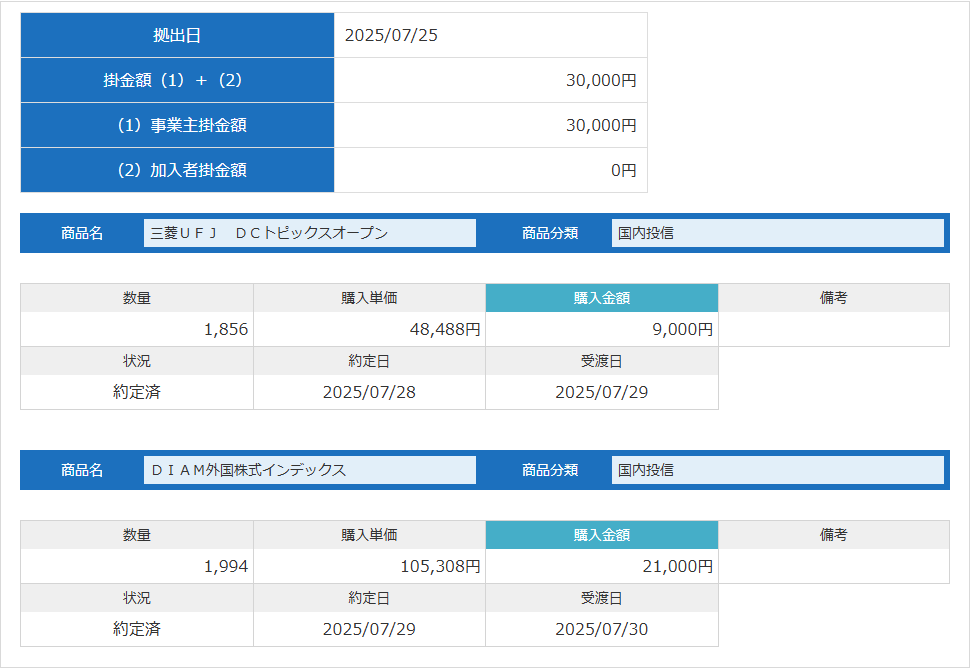971x670 pixels.
Task: Click the DIAM外国株式インデックス product name field
Action: [310, 470]
